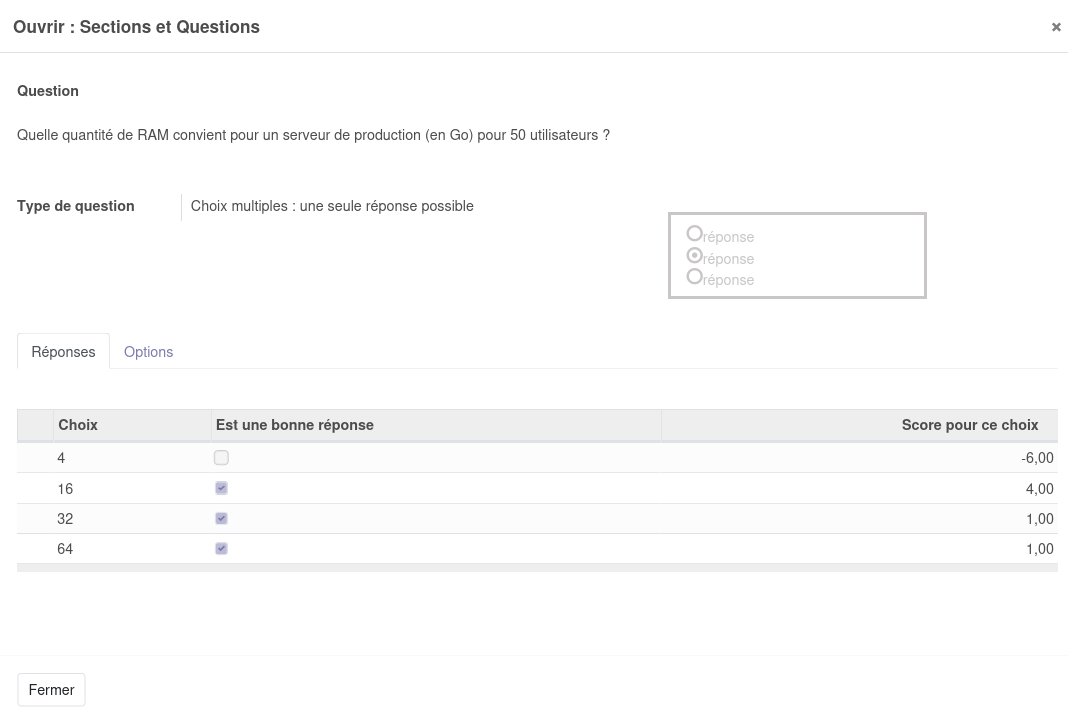This screenshot has width=1068, height=720.
Task: Click the Fermer button
Action: click(x=51, y=690)
